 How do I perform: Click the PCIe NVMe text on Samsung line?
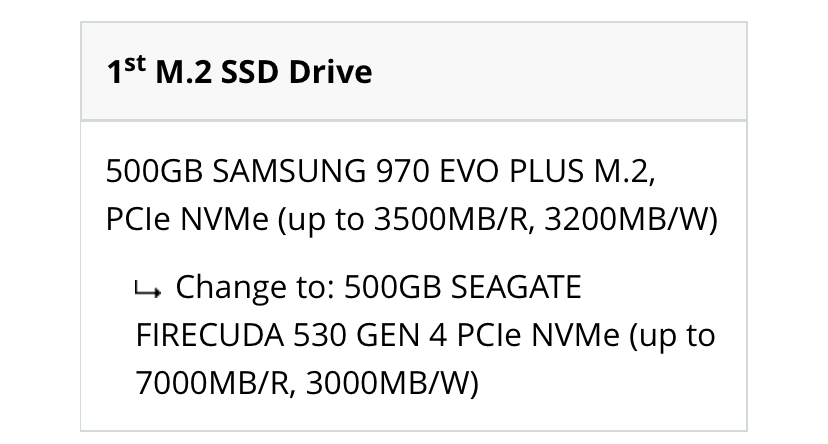(187, 218)
